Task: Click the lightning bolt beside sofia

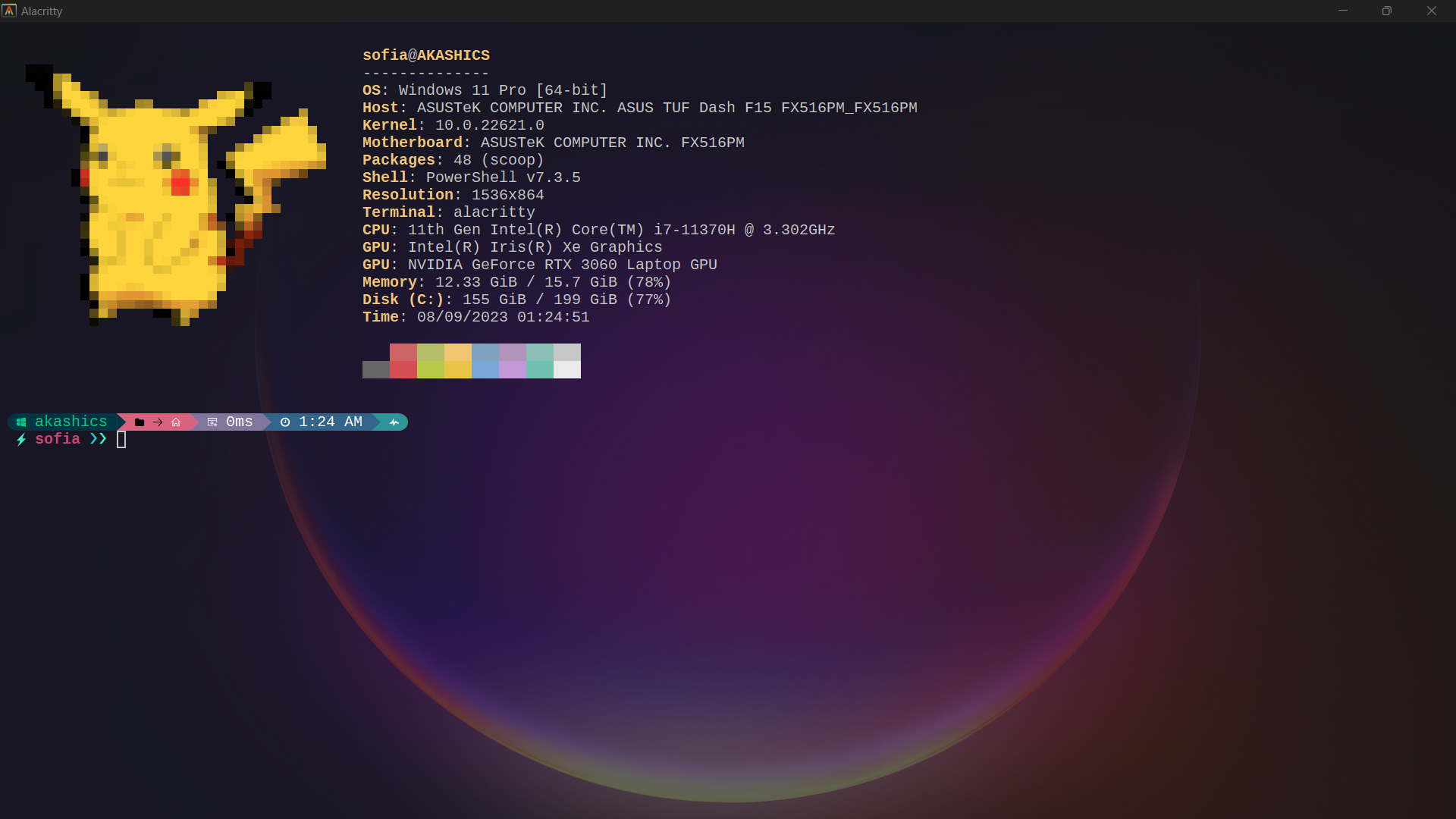Action: point(20,439)
